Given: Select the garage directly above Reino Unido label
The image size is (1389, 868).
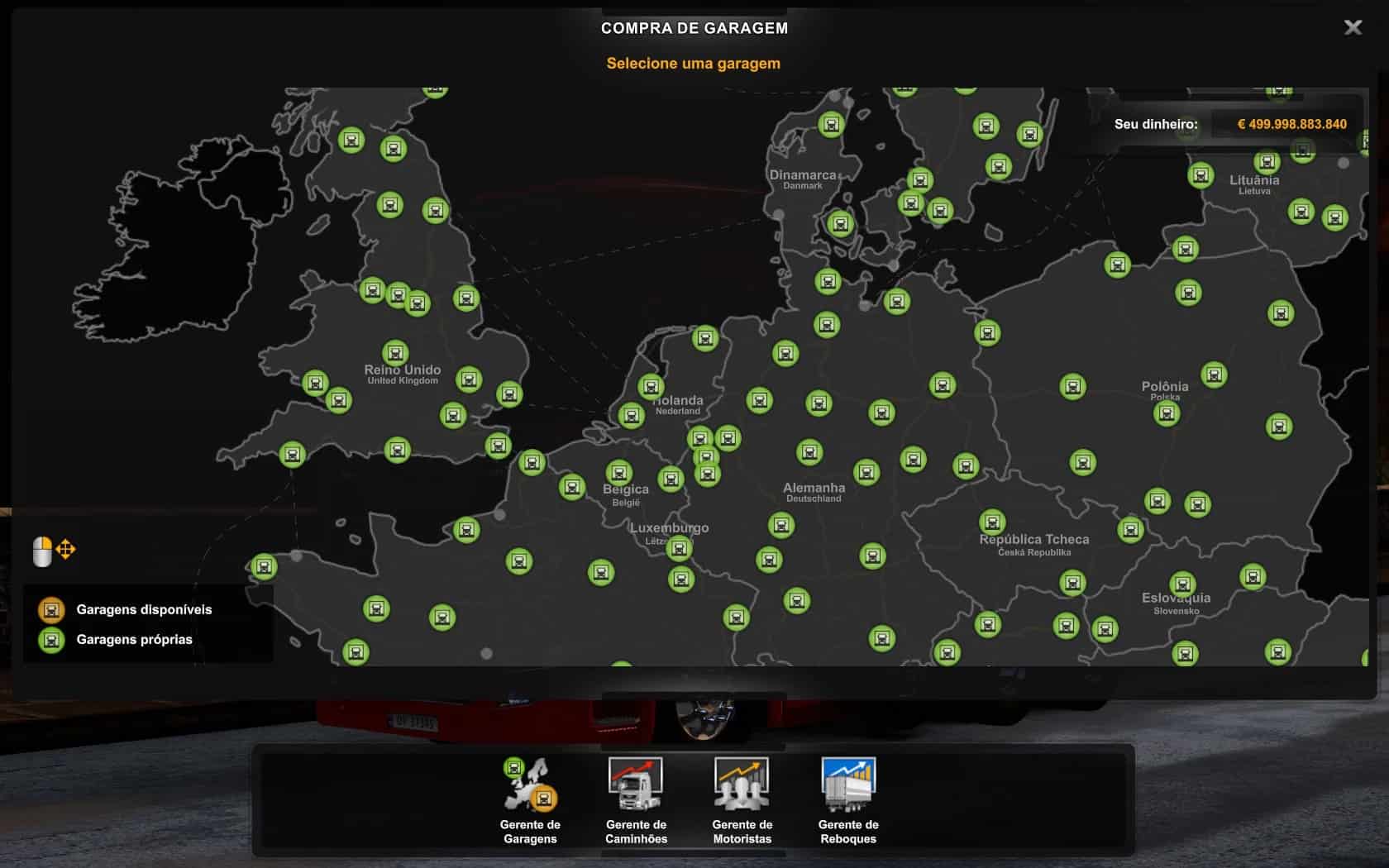Looking at the screenshot, I should point(395,352).
